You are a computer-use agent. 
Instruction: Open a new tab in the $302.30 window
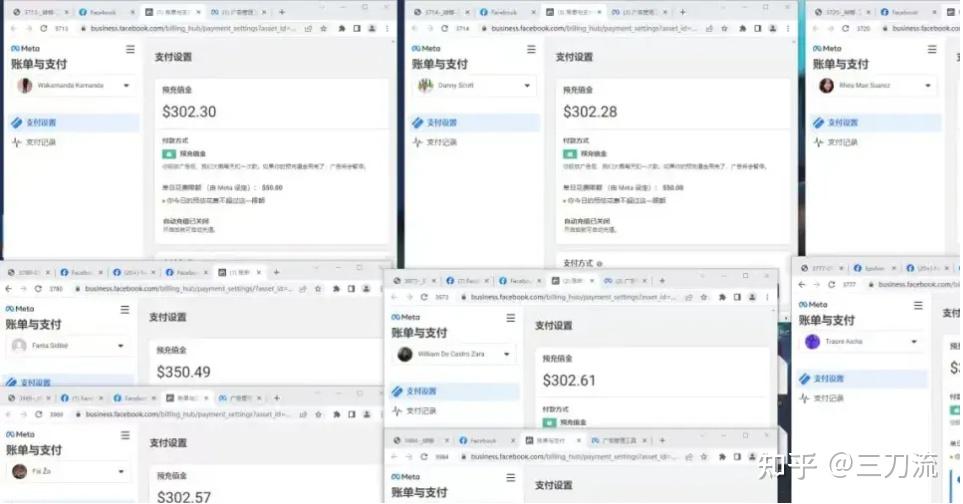tap(282, 12)
